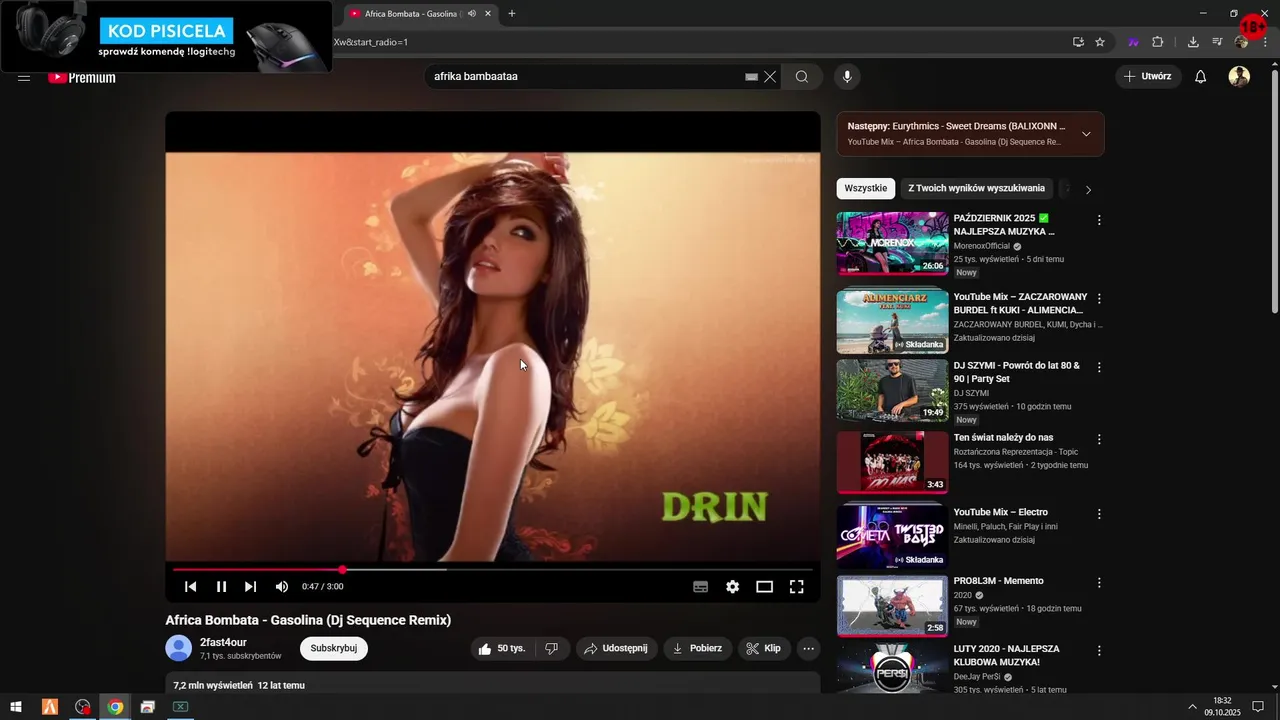Skip to next video in player
The height and width of the screenshot is (720, 1280).
tap(251, 587)
